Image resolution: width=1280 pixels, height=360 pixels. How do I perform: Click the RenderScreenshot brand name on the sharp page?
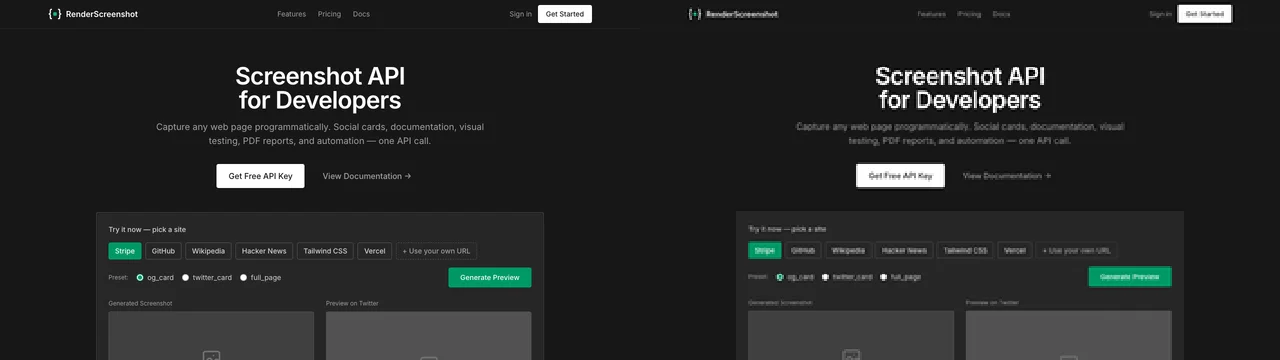101,14
